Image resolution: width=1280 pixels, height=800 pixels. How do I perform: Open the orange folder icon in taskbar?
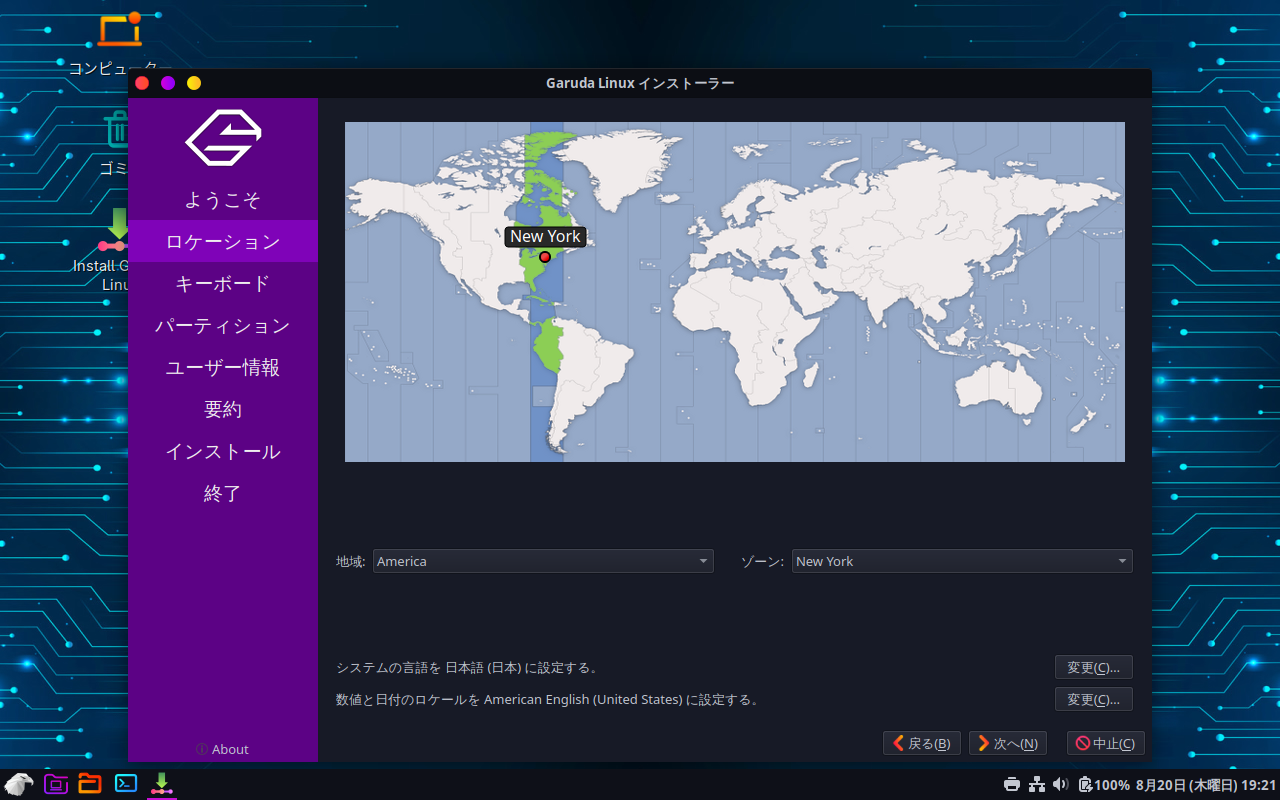(90, 784)
